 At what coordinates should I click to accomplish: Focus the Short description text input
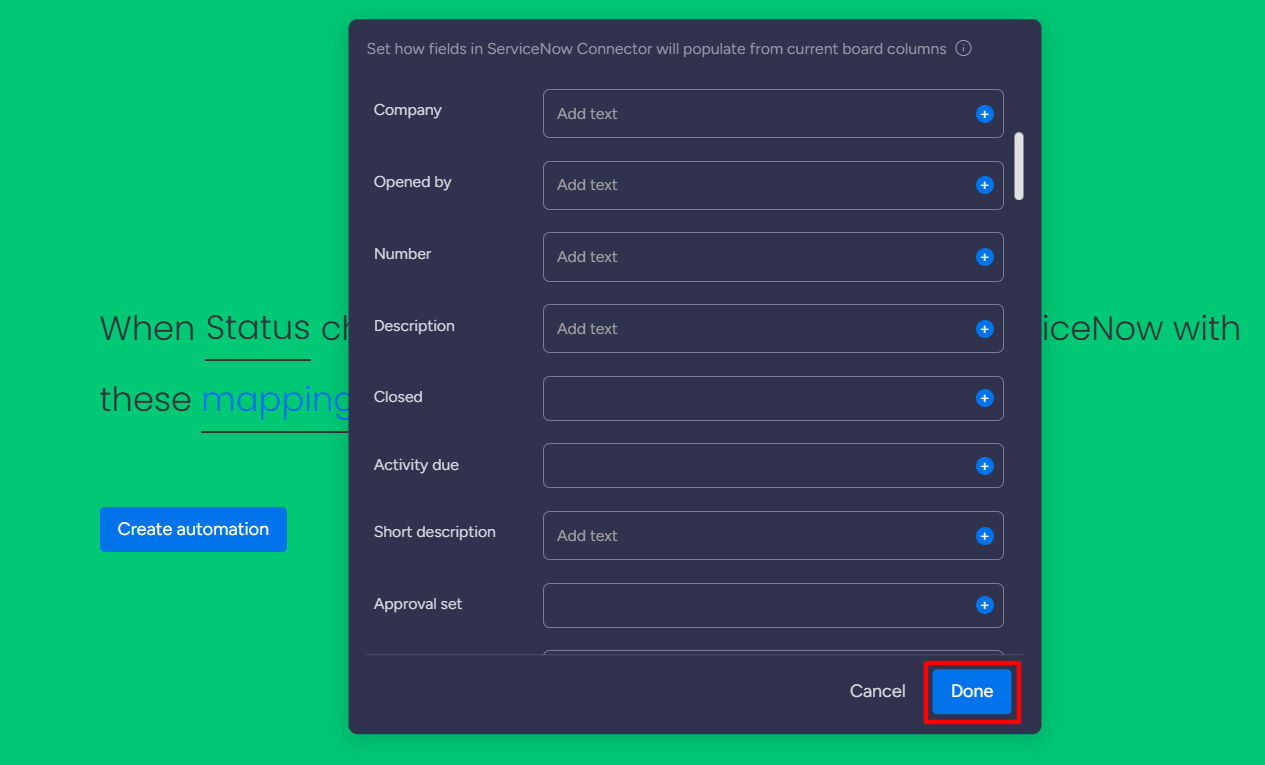coord(773,536)
